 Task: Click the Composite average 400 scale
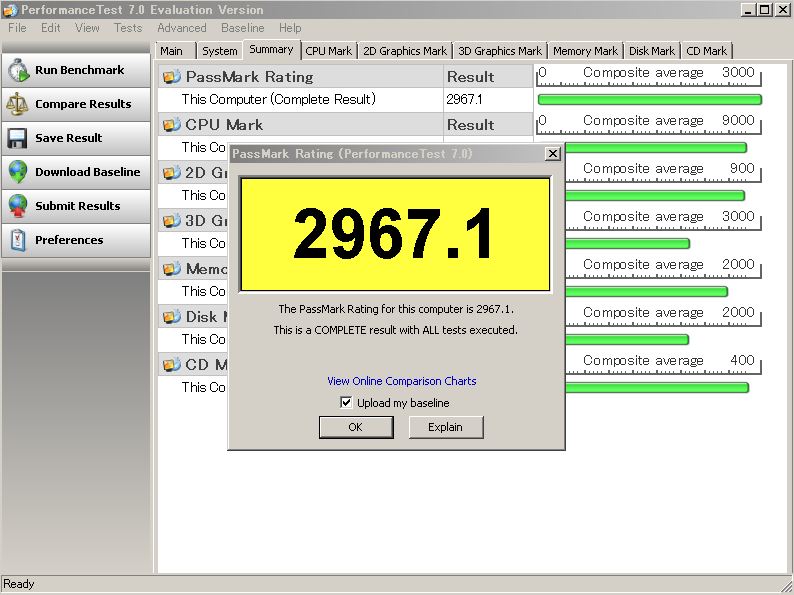click(663, 364)
